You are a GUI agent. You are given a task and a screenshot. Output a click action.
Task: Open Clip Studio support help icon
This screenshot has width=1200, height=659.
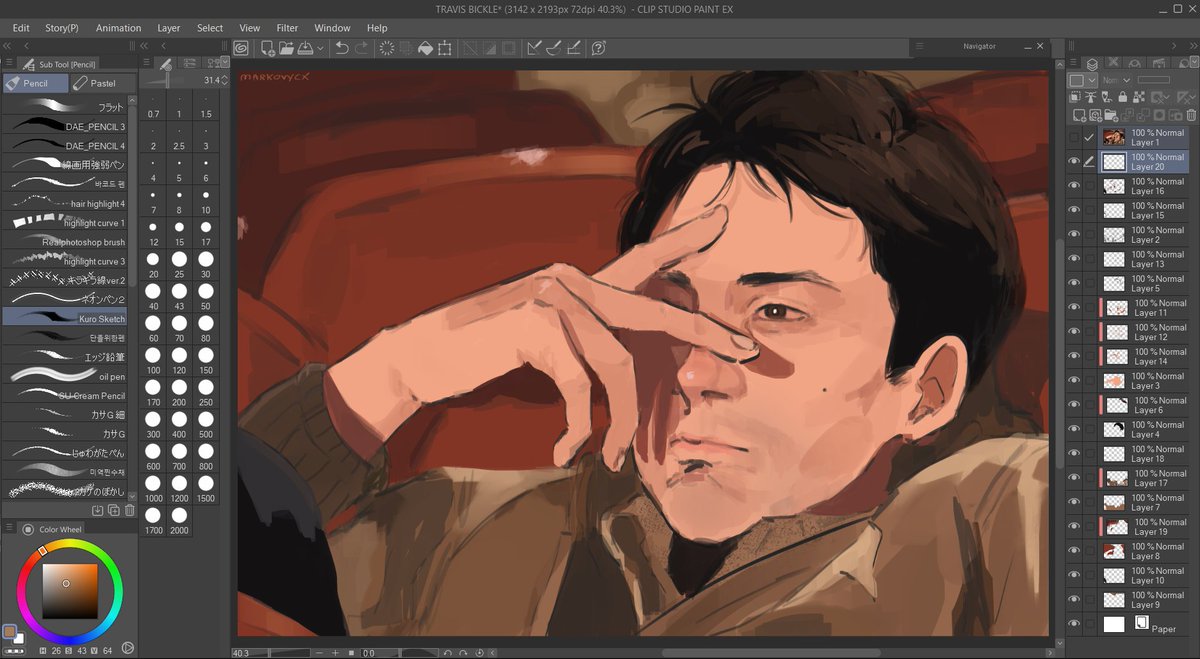[599, 48]
